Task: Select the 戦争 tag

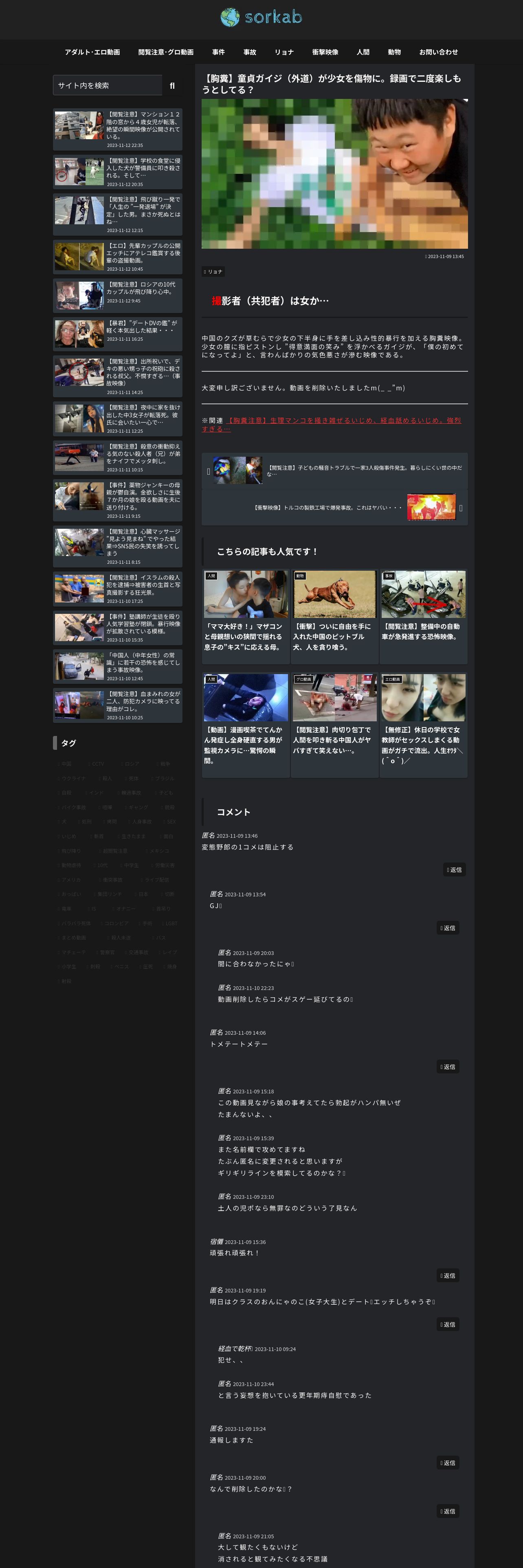Action: point(163,764)
